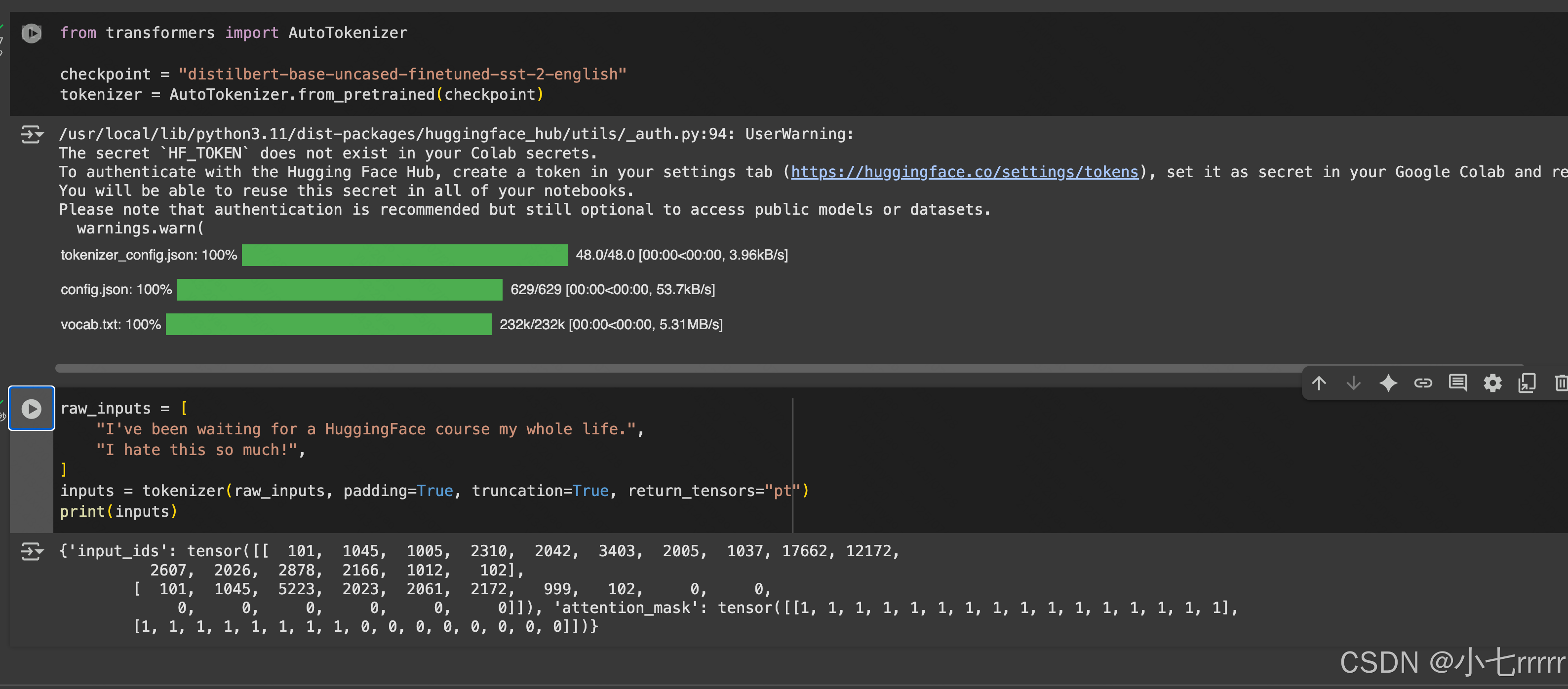Open Gemini AI sparkle icon in cell toolbar
1568x689 pixels.
coord(1388,383)
